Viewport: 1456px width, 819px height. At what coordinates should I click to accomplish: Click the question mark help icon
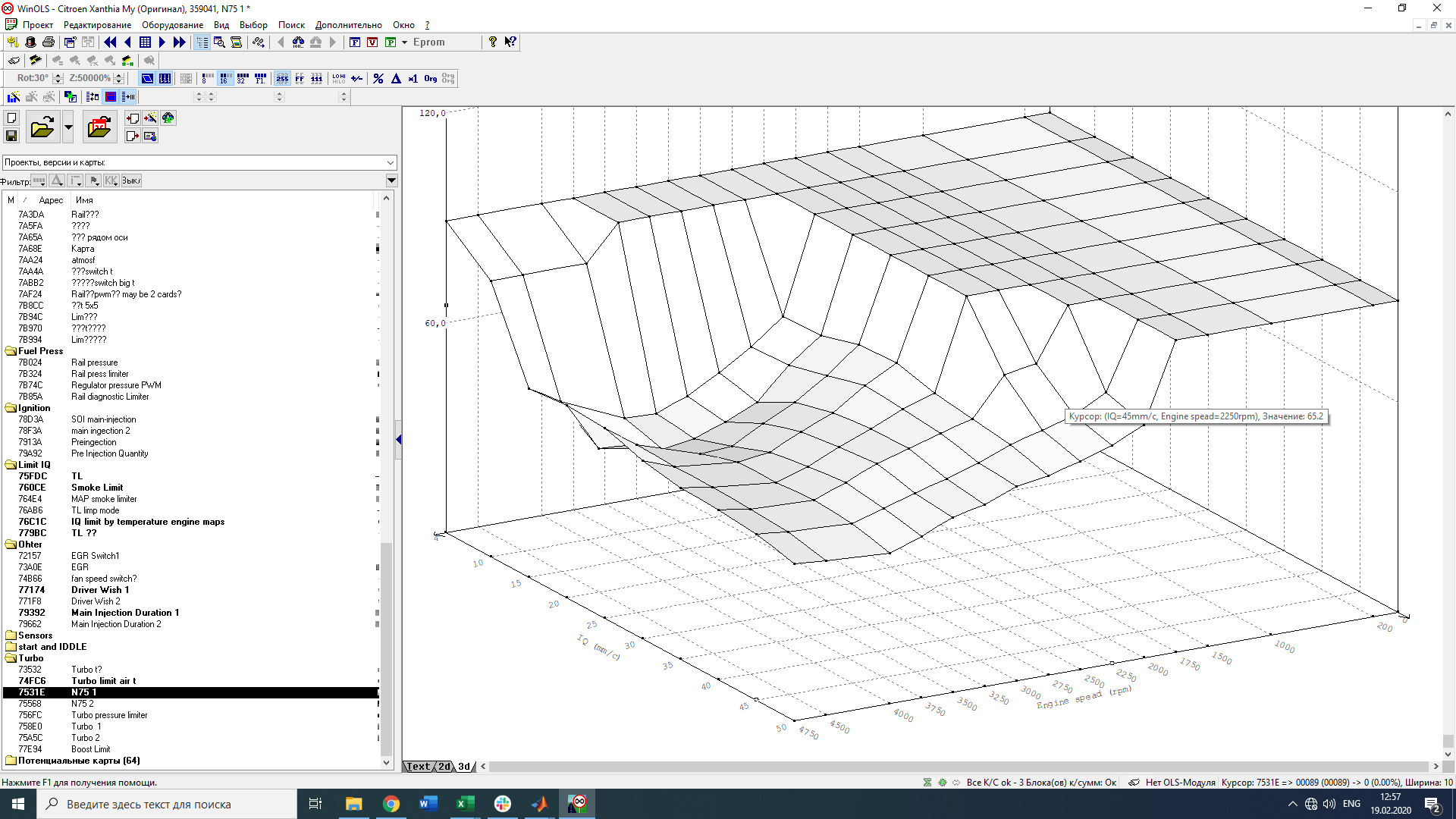coord(493,42)
